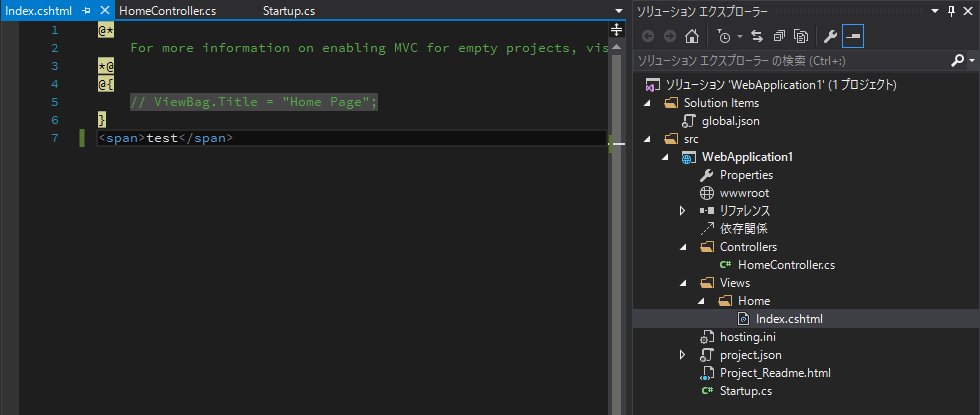The width and height of the screenshot is (980, 415).
Task: Select HomeController.cs in the tree
Action: tap(786, 265)
